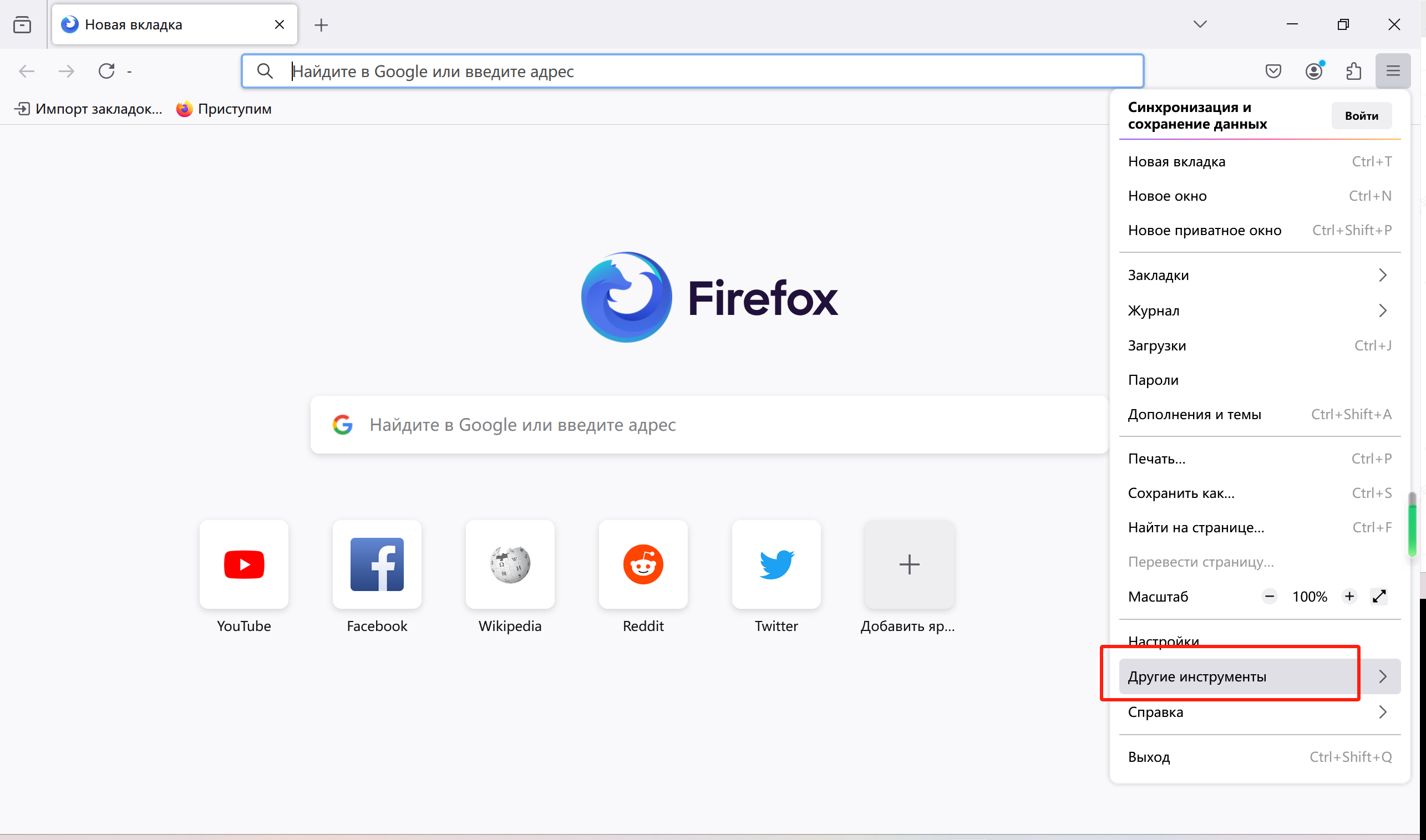Click the Google search box on page
The height and width of the screenshot is (840, 1426).
(709, 425)
